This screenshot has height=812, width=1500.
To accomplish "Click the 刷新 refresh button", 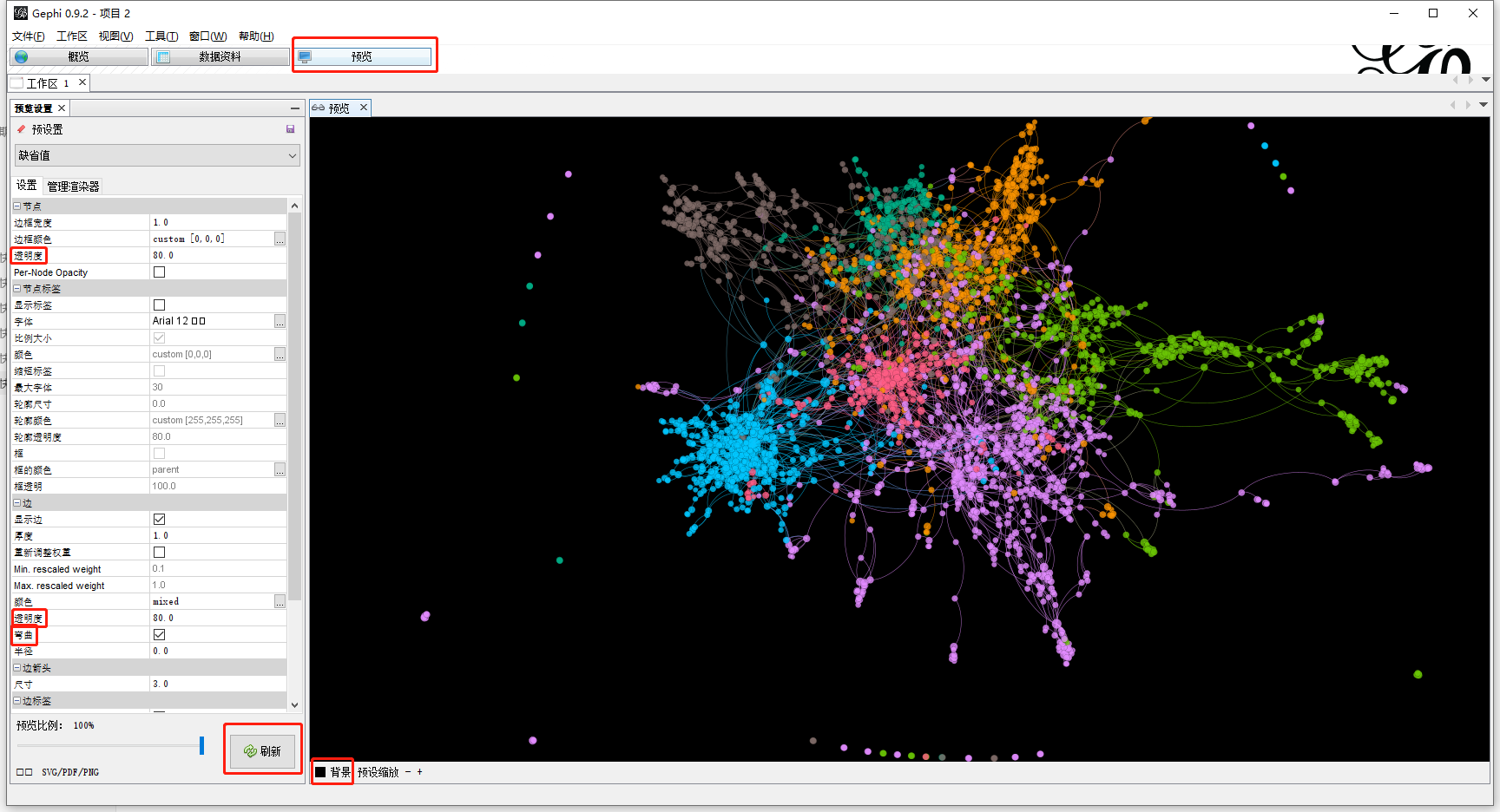I will click(x=263, y=750).
